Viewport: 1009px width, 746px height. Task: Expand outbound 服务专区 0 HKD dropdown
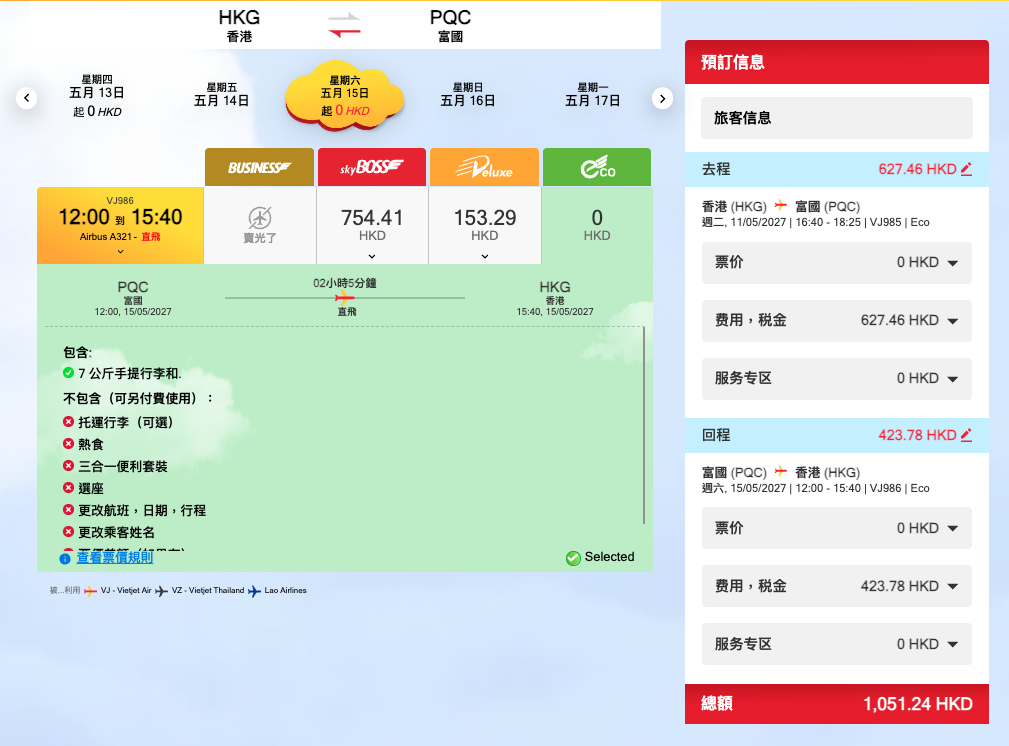(837, 378)
